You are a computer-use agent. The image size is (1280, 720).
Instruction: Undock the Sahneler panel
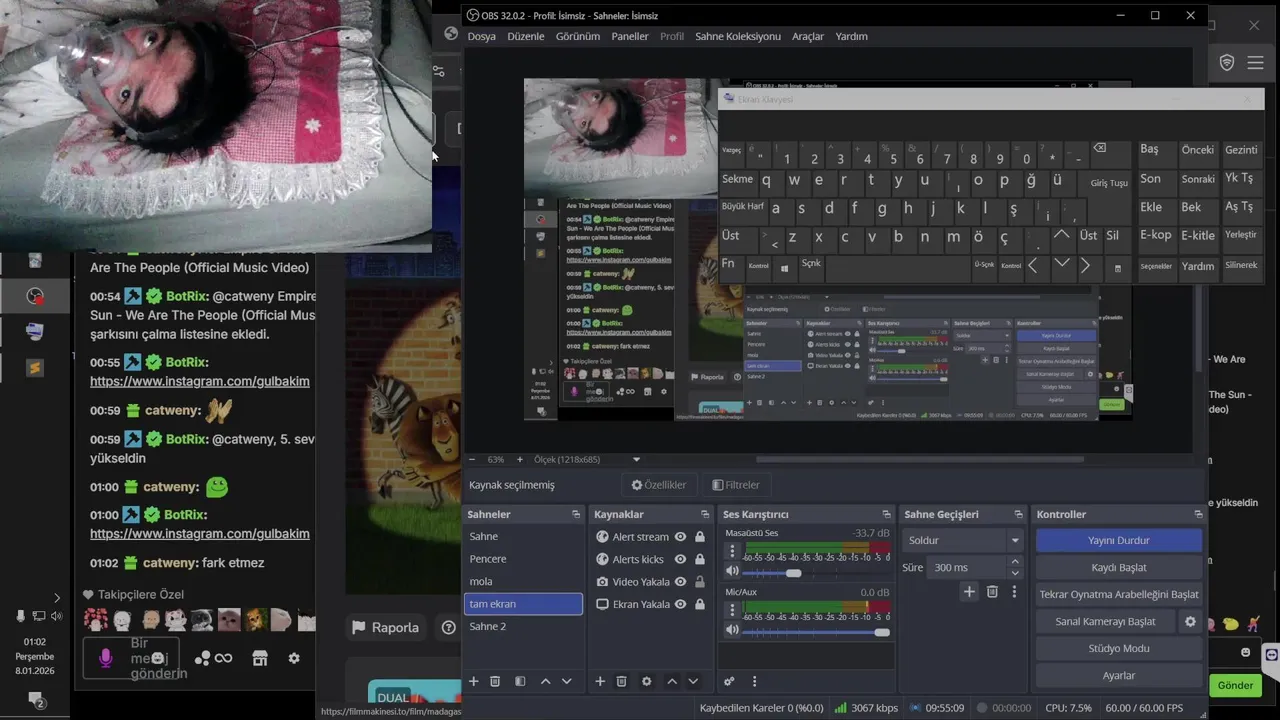tap(576, 514)
